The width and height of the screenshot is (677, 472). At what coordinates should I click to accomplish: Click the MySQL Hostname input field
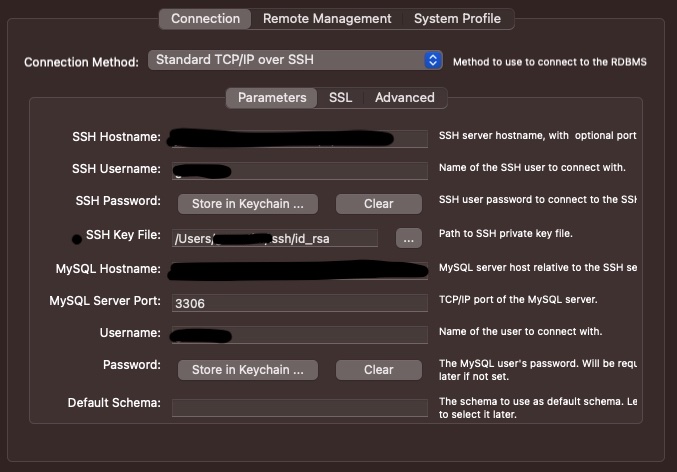pos(300,271)
